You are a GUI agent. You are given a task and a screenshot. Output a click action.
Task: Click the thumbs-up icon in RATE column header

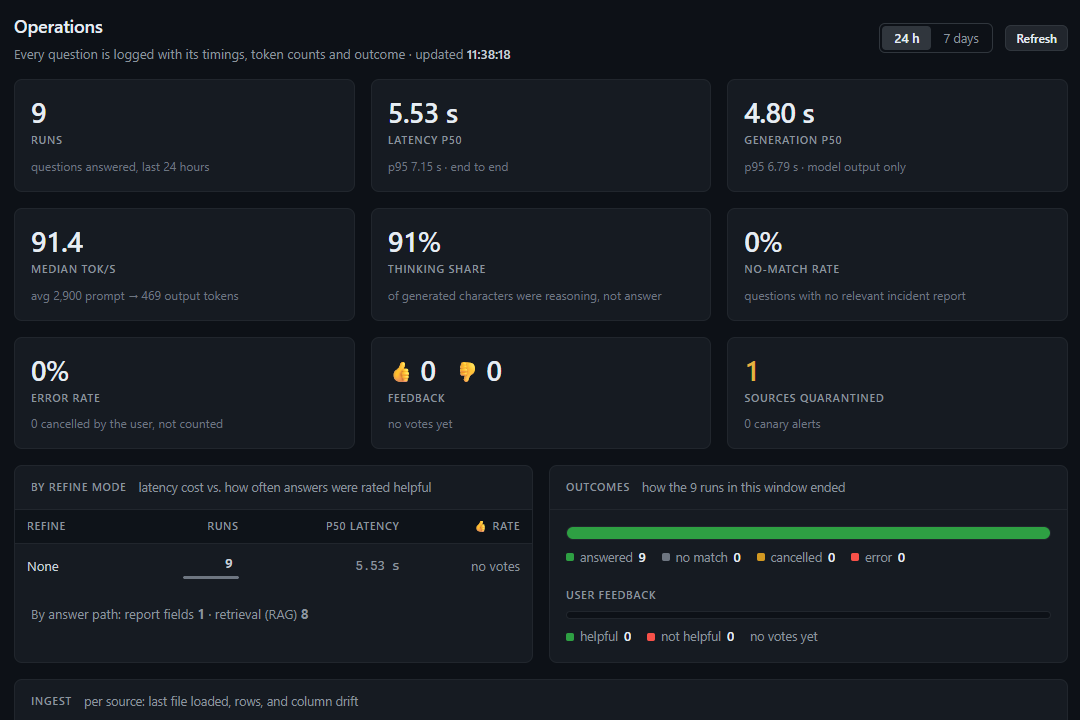click(481, 526)
